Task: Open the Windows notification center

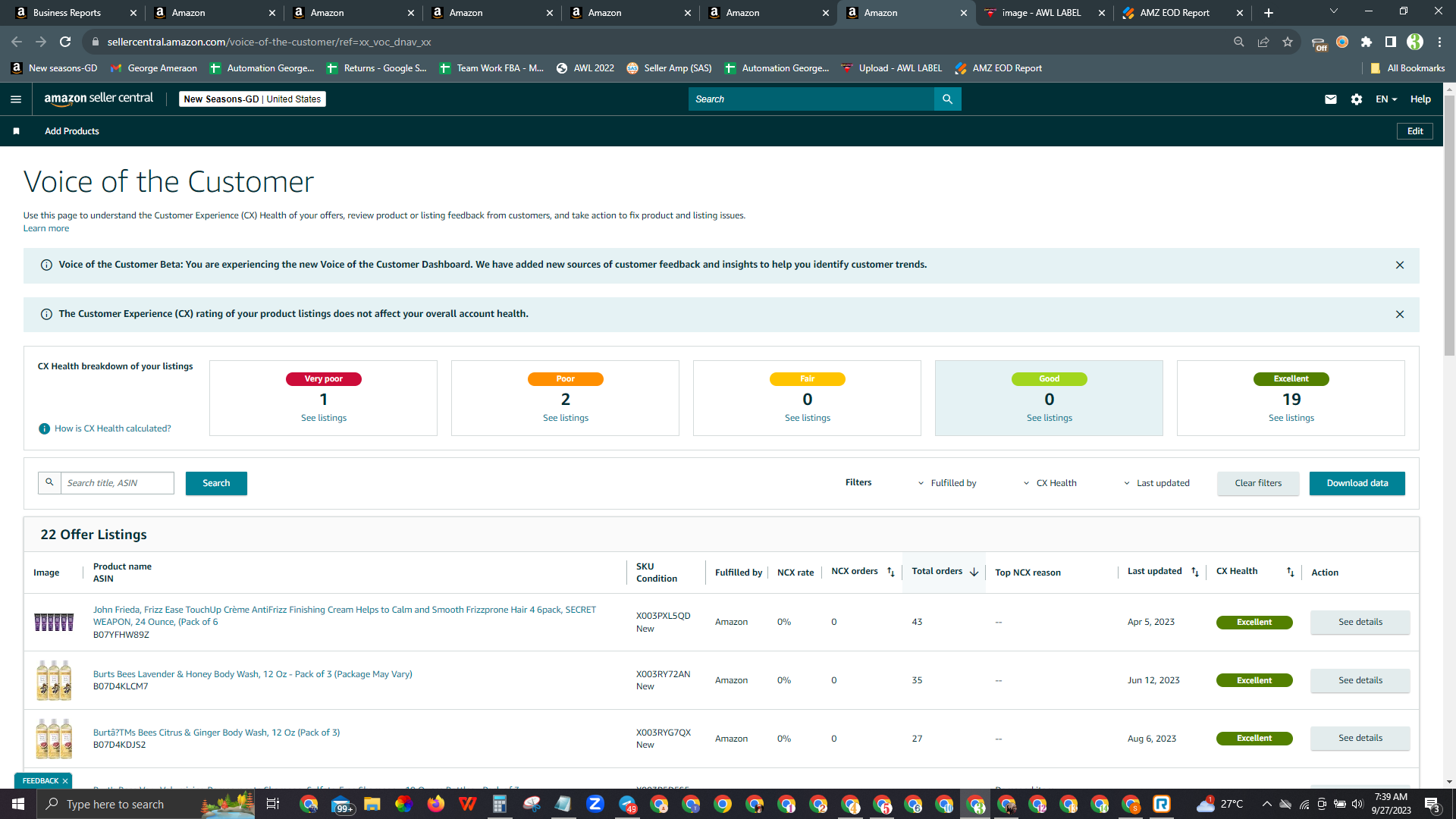Action: coord(1432,804)
